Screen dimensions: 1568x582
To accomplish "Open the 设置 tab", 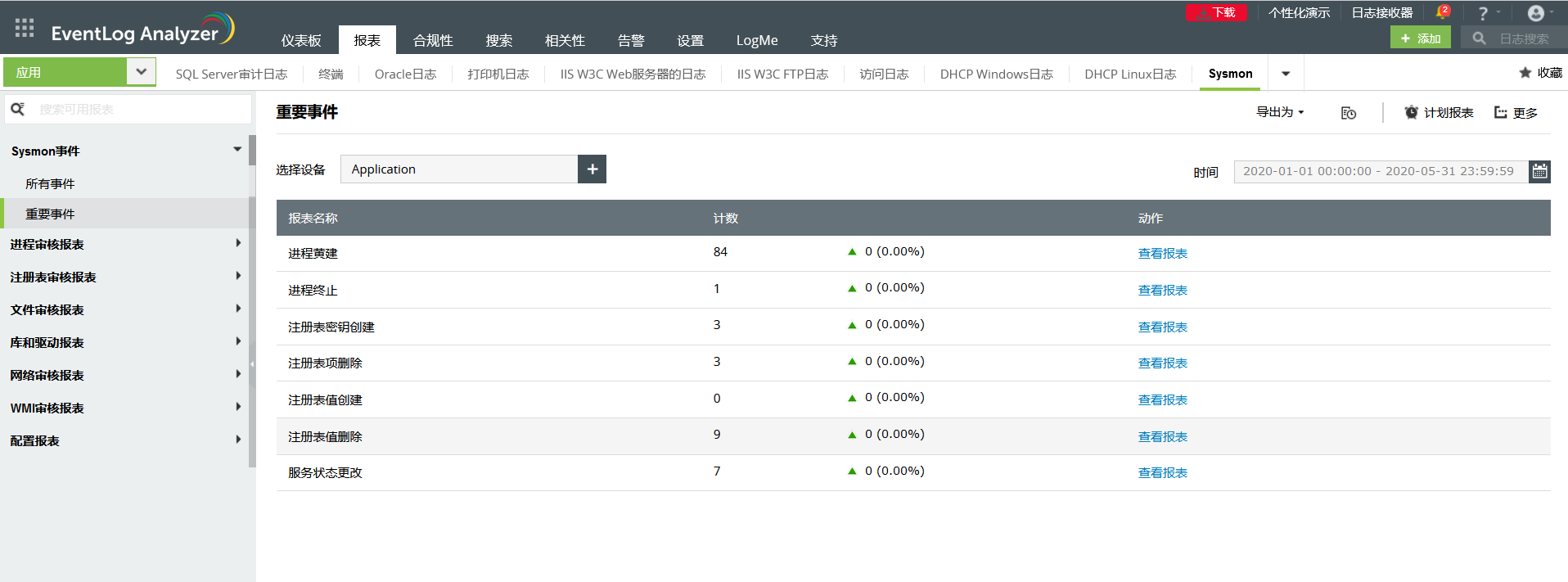I will (690, 40).
